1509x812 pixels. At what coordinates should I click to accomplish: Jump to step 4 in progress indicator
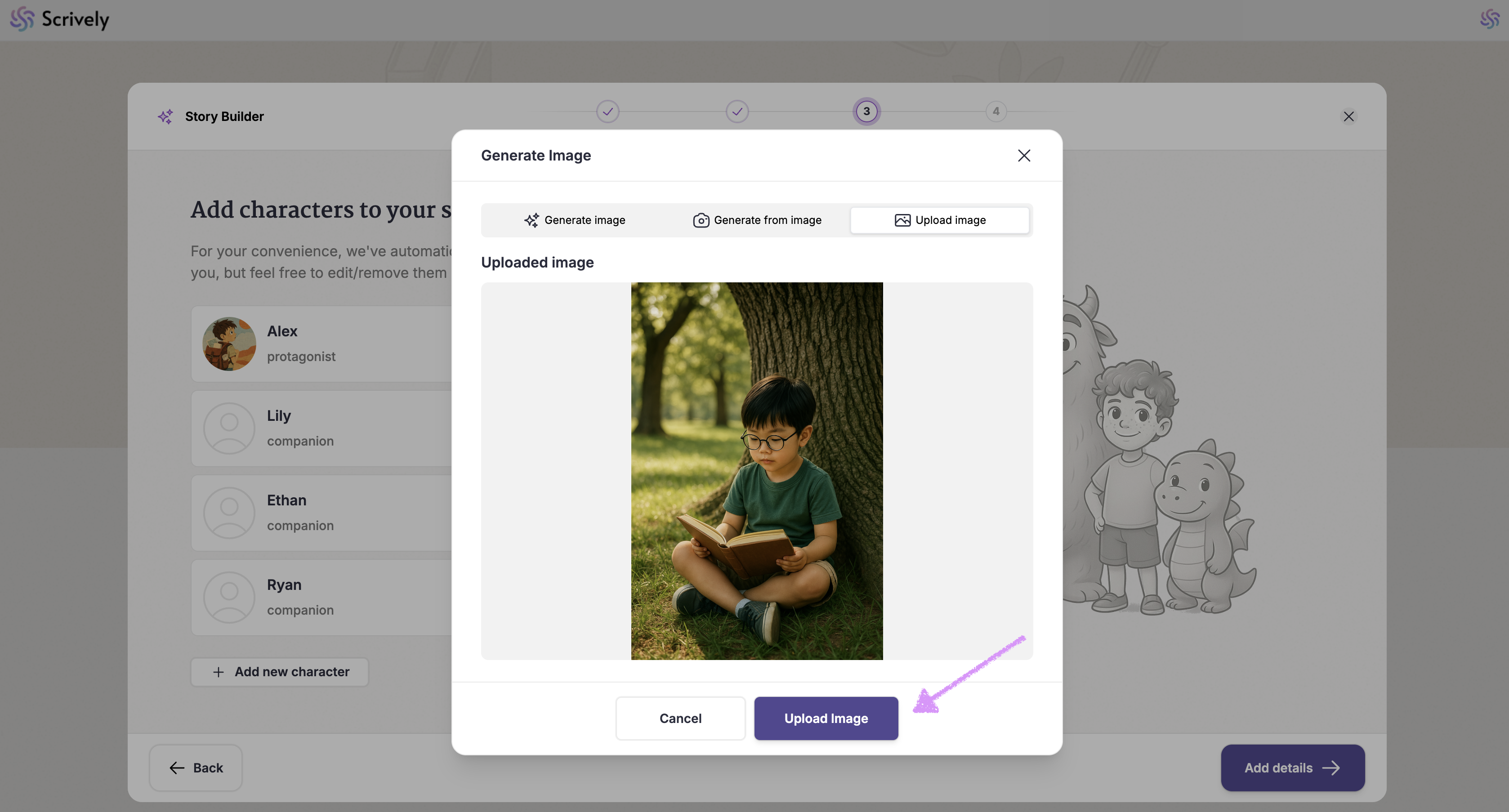tap(995, 112)
